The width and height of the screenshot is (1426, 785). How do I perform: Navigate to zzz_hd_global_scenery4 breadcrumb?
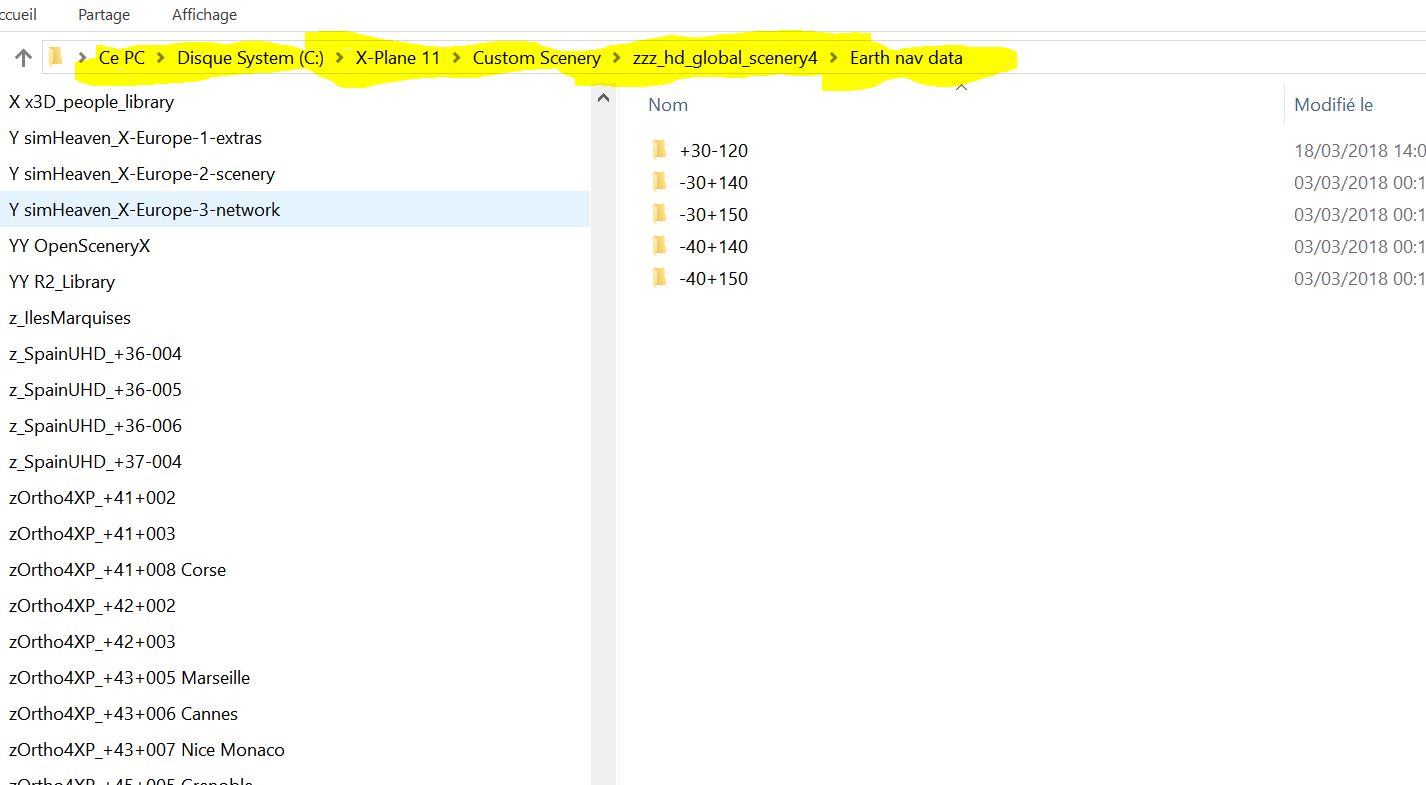point(725,58)
